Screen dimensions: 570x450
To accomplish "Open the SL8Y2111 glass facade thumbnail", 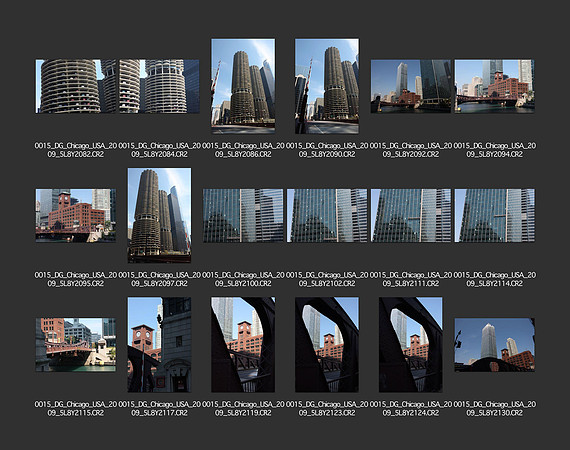I will tap(411, 215).
